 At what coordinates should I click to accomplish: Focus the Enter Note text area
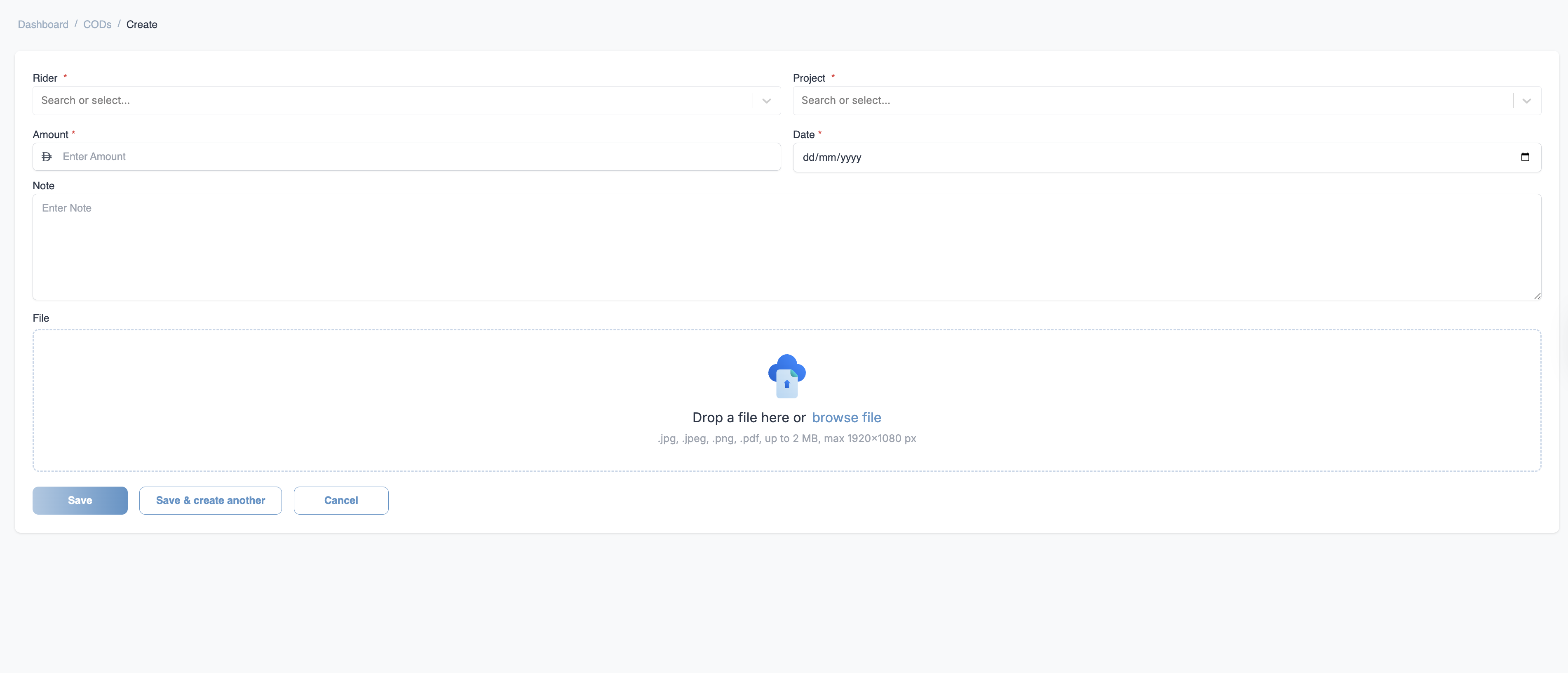click(x=786, y=247)
